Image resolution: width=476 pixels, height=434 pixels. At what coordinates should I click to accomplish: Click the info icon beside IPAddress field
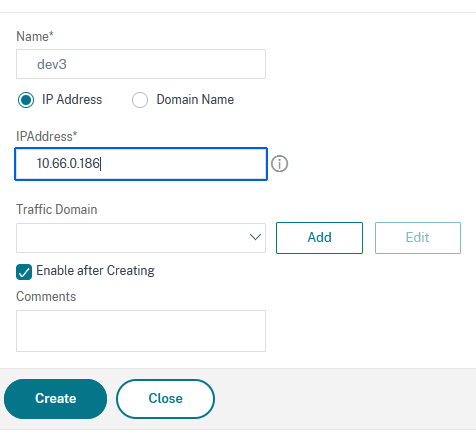pos(279,164)
